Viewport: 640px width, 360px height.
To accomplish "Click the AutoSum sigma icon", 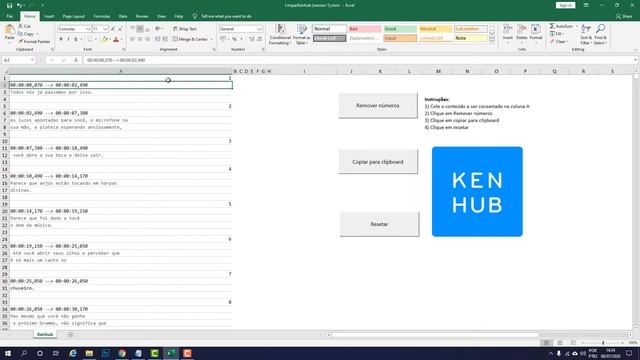I will tap(552, 26).
